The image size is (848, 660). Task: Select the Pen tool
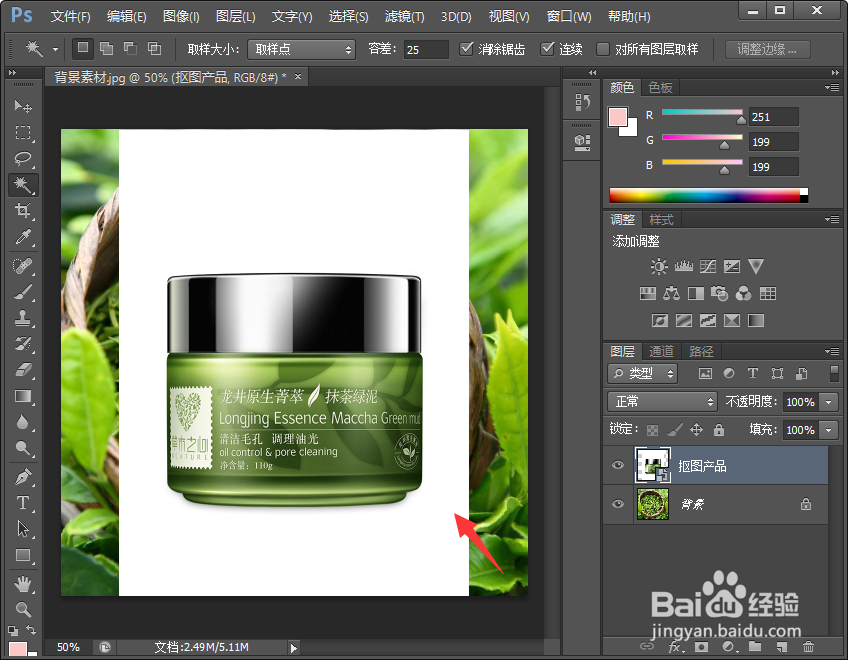coord(23,478)
